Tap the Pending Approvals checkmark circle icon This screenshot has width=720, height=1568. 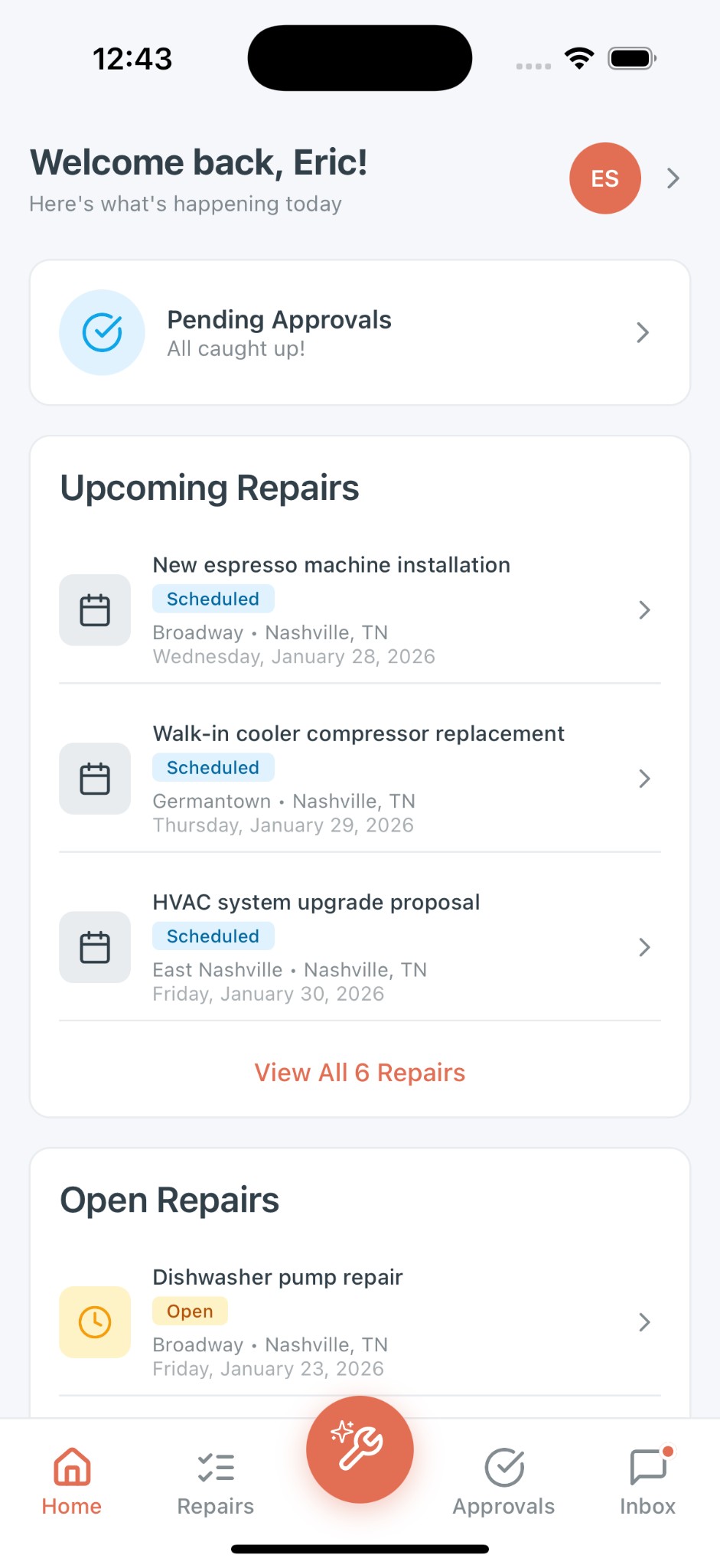coord(102,332)
